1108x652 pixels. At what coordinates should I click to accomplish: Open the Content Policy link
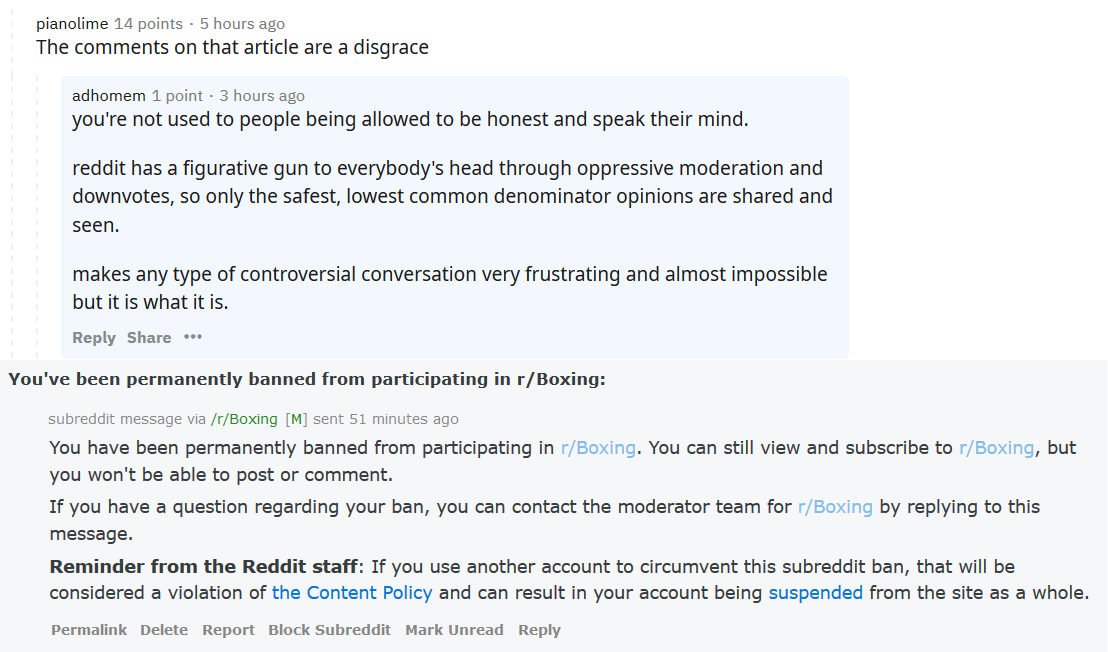pos(351,592)
